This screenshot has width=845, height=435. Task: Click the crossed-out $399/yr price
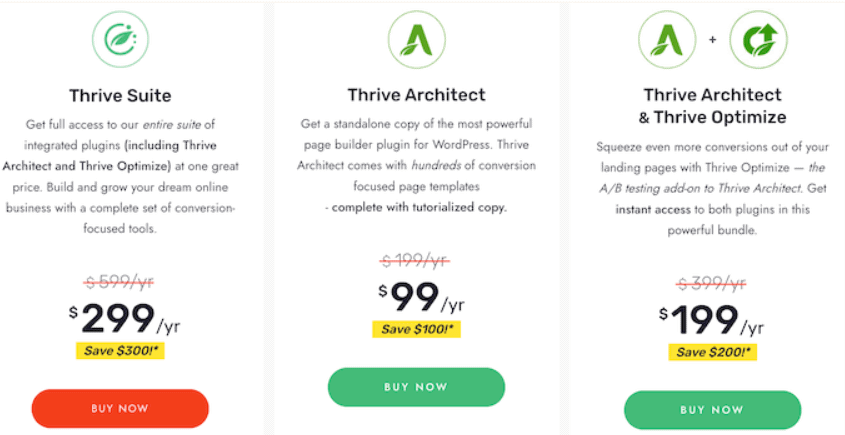(x=712, y=284)
